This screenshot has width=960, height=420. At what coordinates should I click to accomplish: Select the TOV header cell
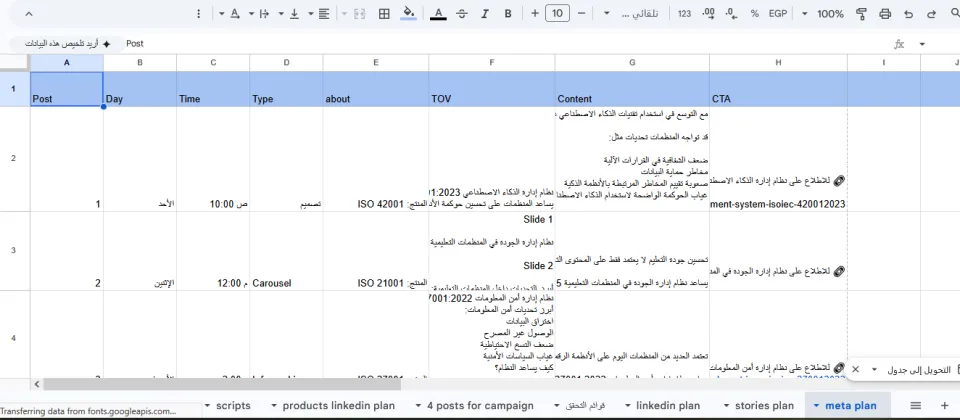[492, 89]
